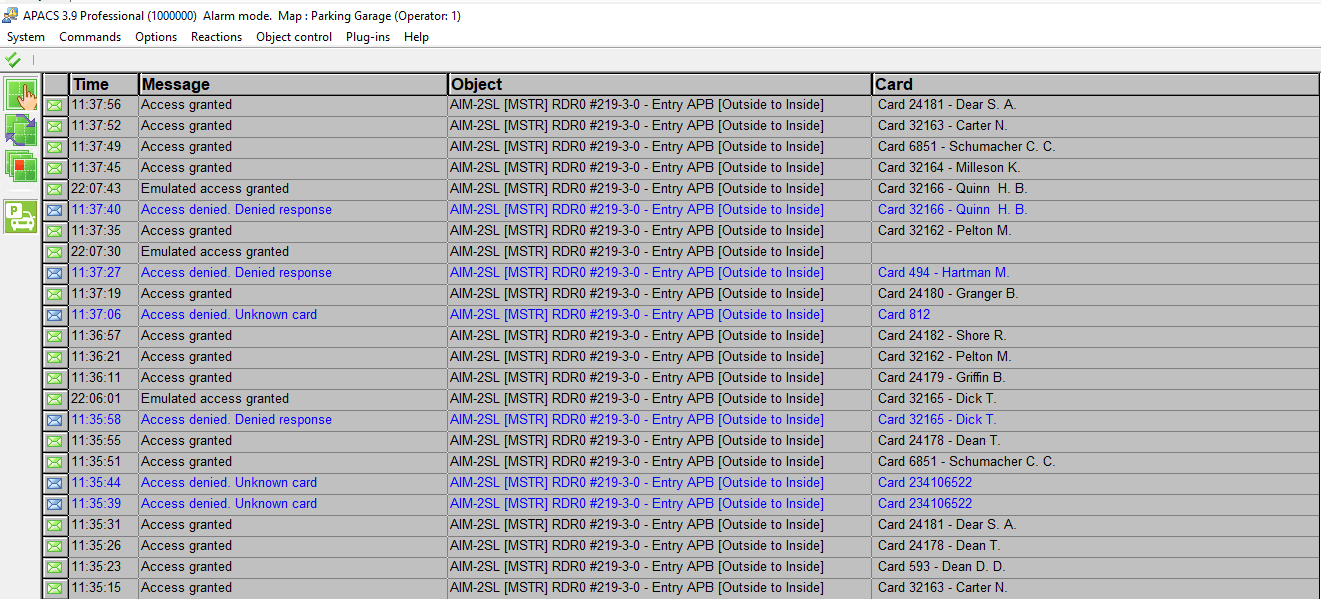The height and width of the screenshot is (599, 1321).
Task: Open the Plug-ins menu
Action: [x=368, y=37]
